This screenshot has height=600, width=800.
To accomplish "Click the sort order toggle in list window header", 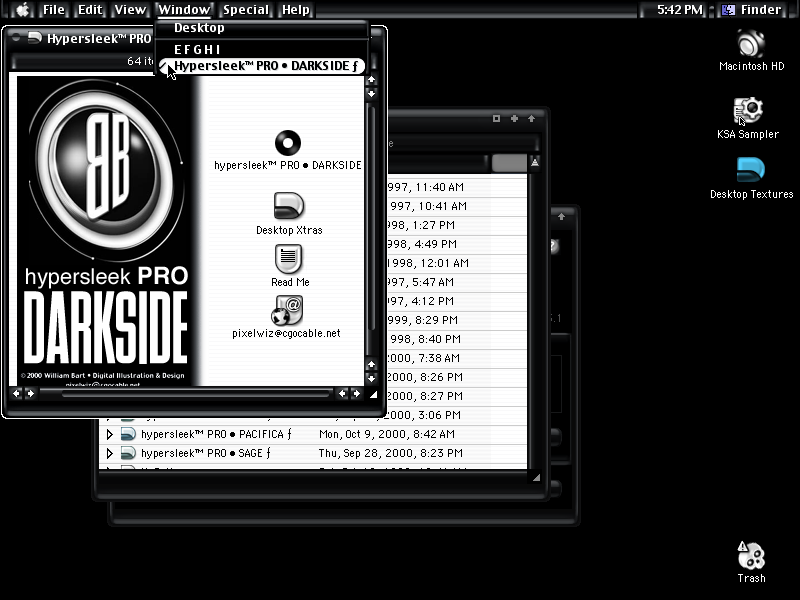I will [x=534, y=162].
